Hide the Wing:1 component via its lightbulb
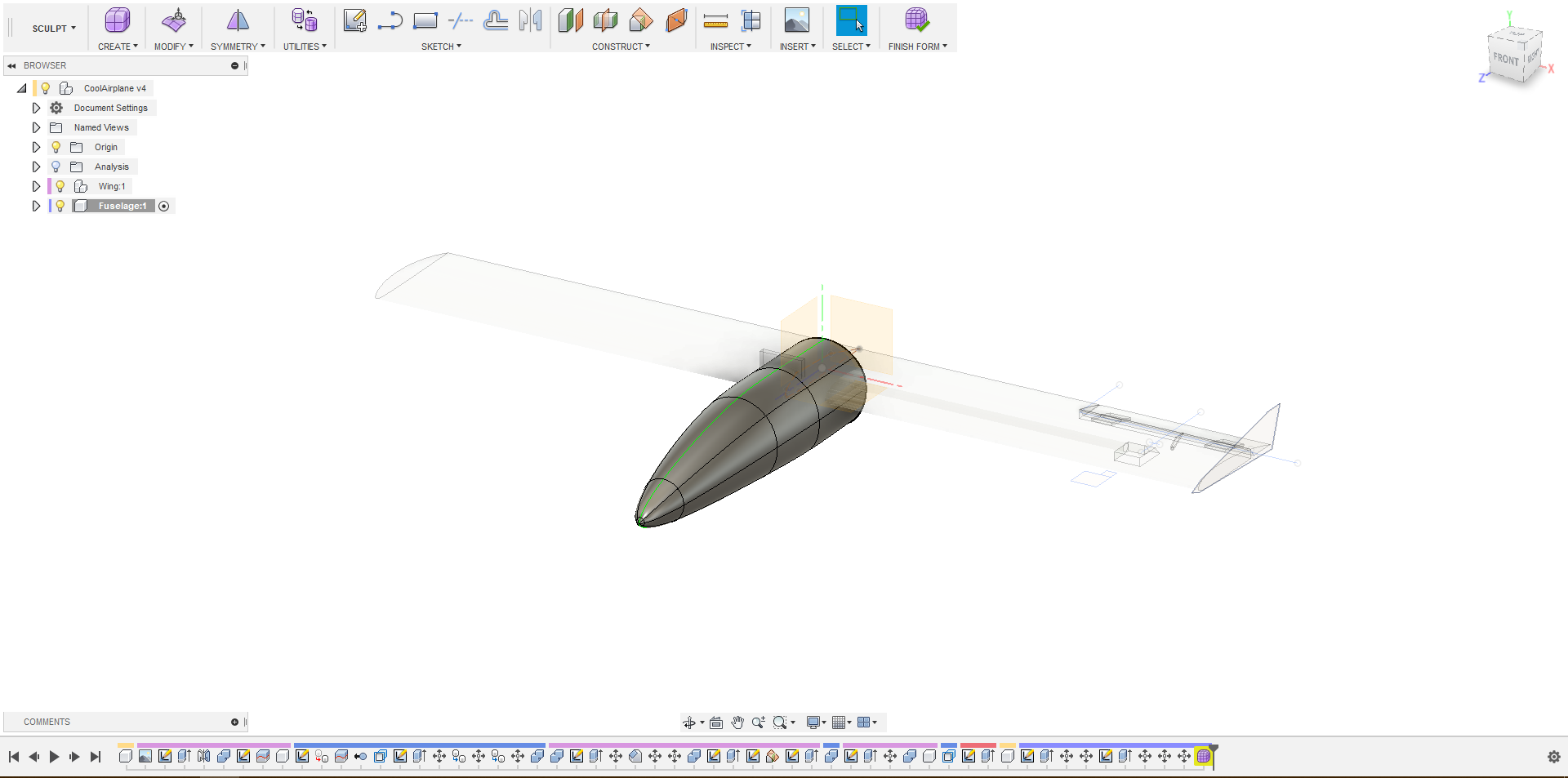 click(60, 186)
